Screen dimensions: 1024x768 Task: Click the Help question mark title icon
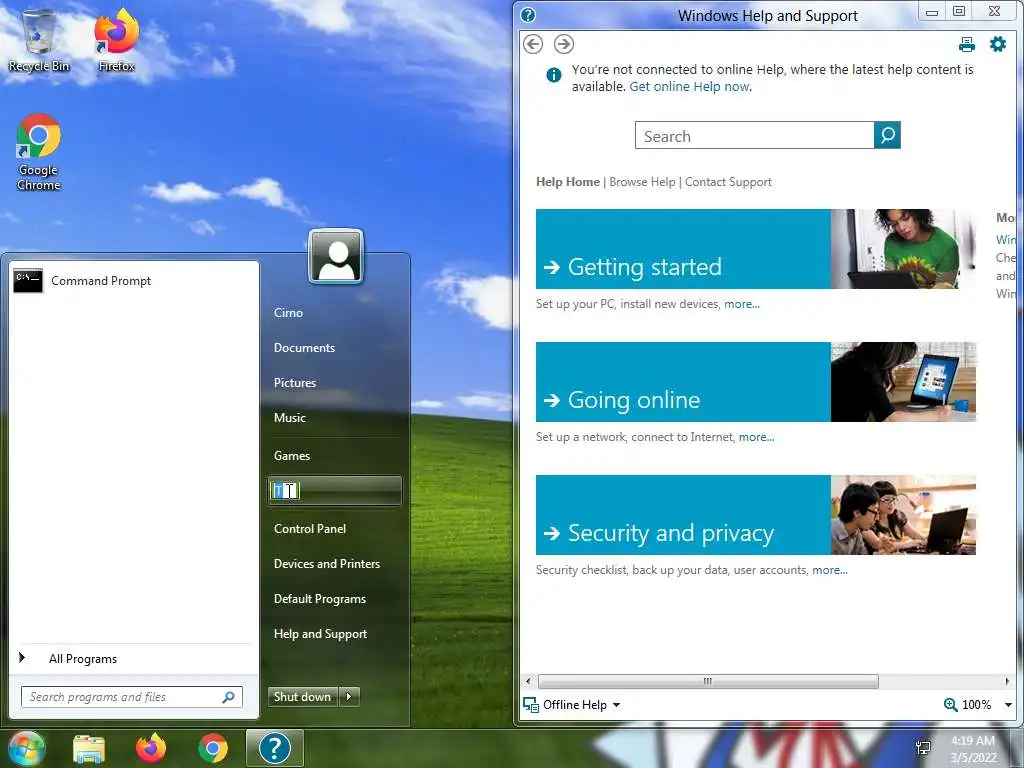point(528,15)
